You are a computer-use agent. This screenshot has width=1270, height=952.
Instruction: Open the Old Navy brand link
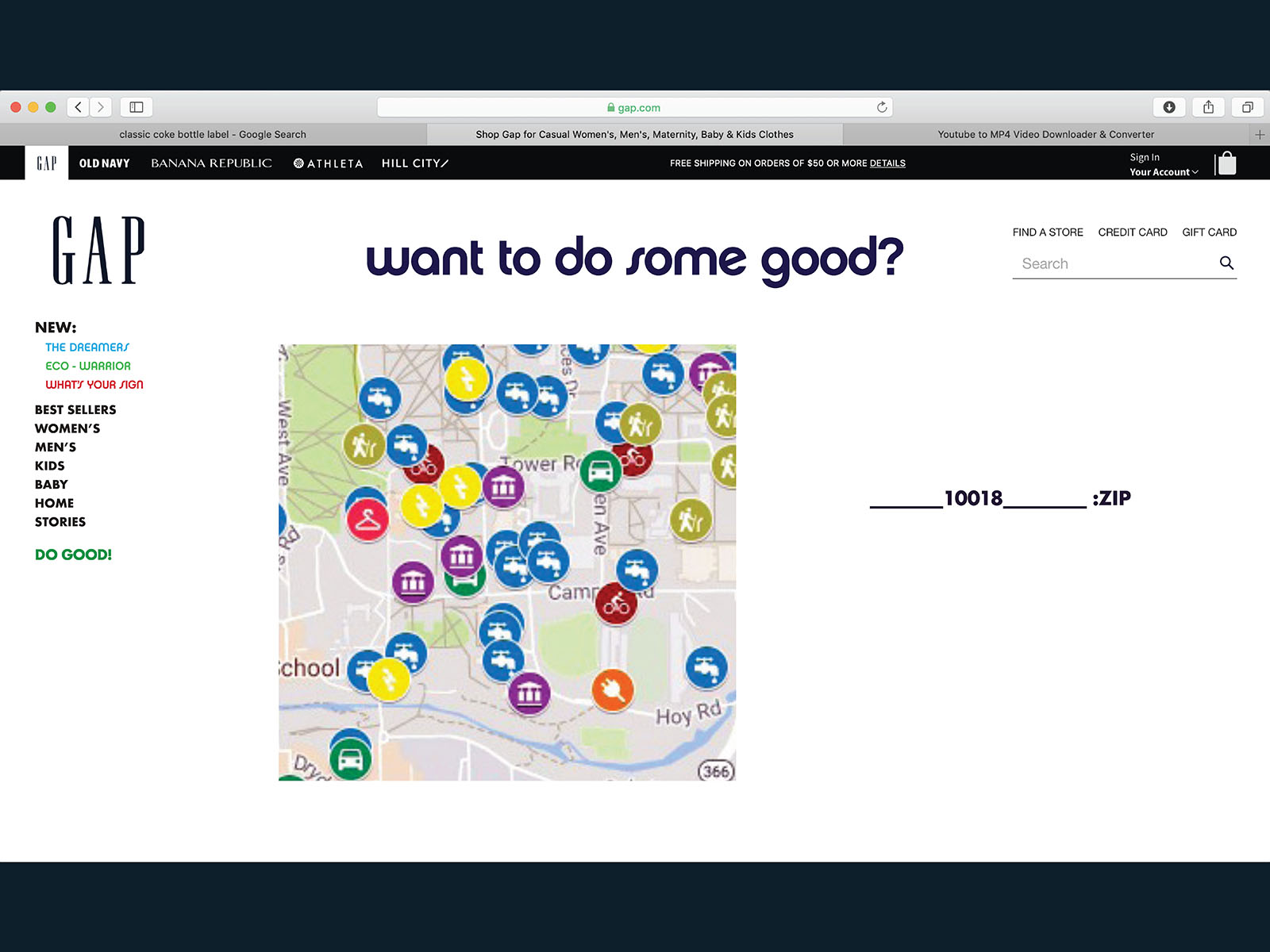pos(104,163)
